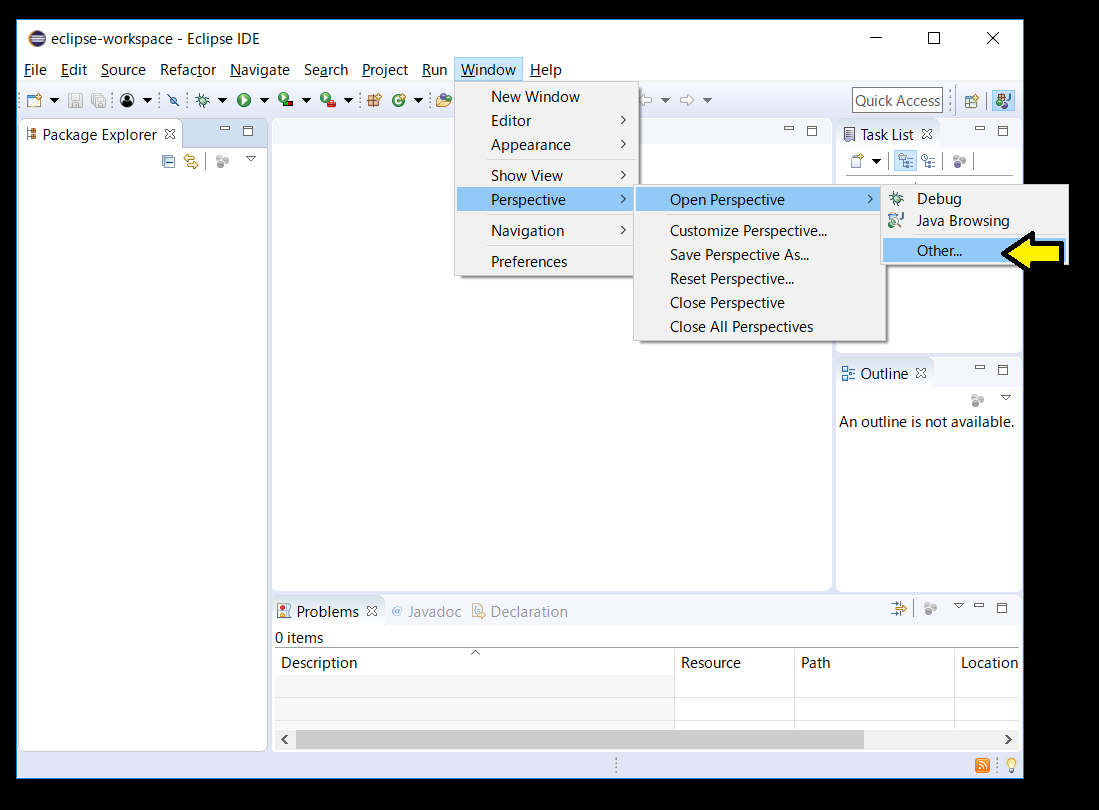The width and height of the screenshot is (1099, 810).
Task: Click the Problems horizontal scrollbar thumb
Action: 580,739
